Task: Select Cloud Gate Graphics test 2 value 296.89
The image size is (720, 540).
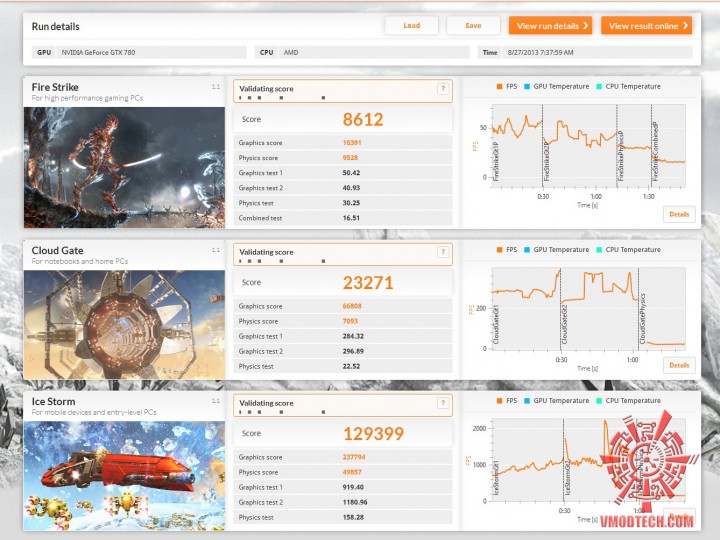Action: (x=353, y=351)
